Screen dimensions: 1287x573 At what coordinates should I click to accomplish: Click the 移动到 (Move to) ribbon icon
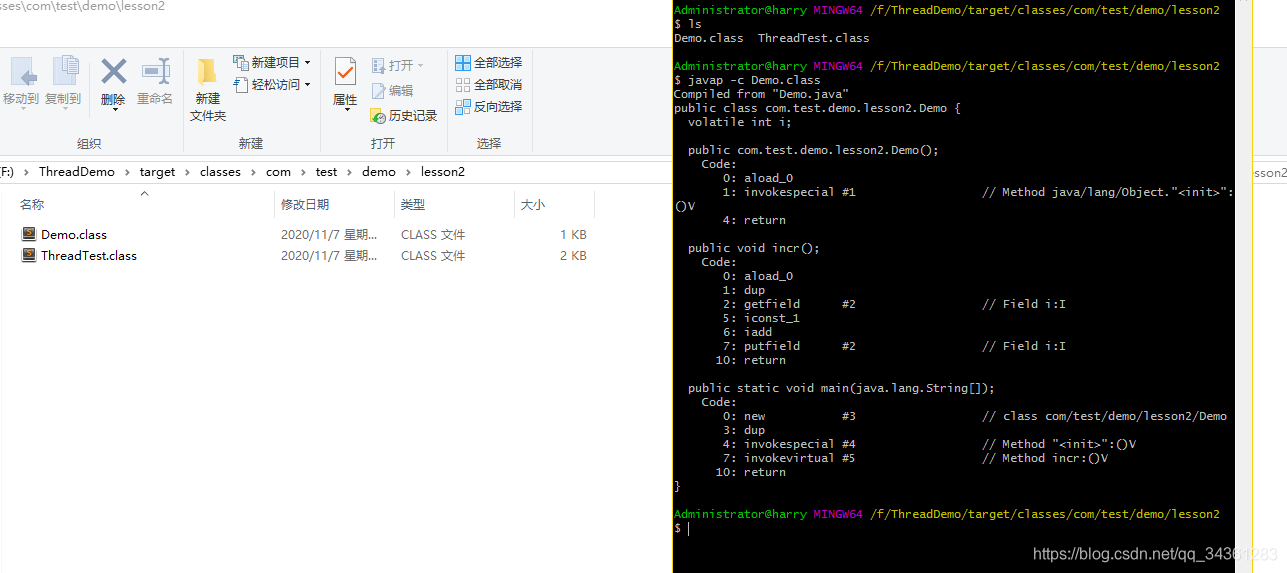(x=22, y=72)
